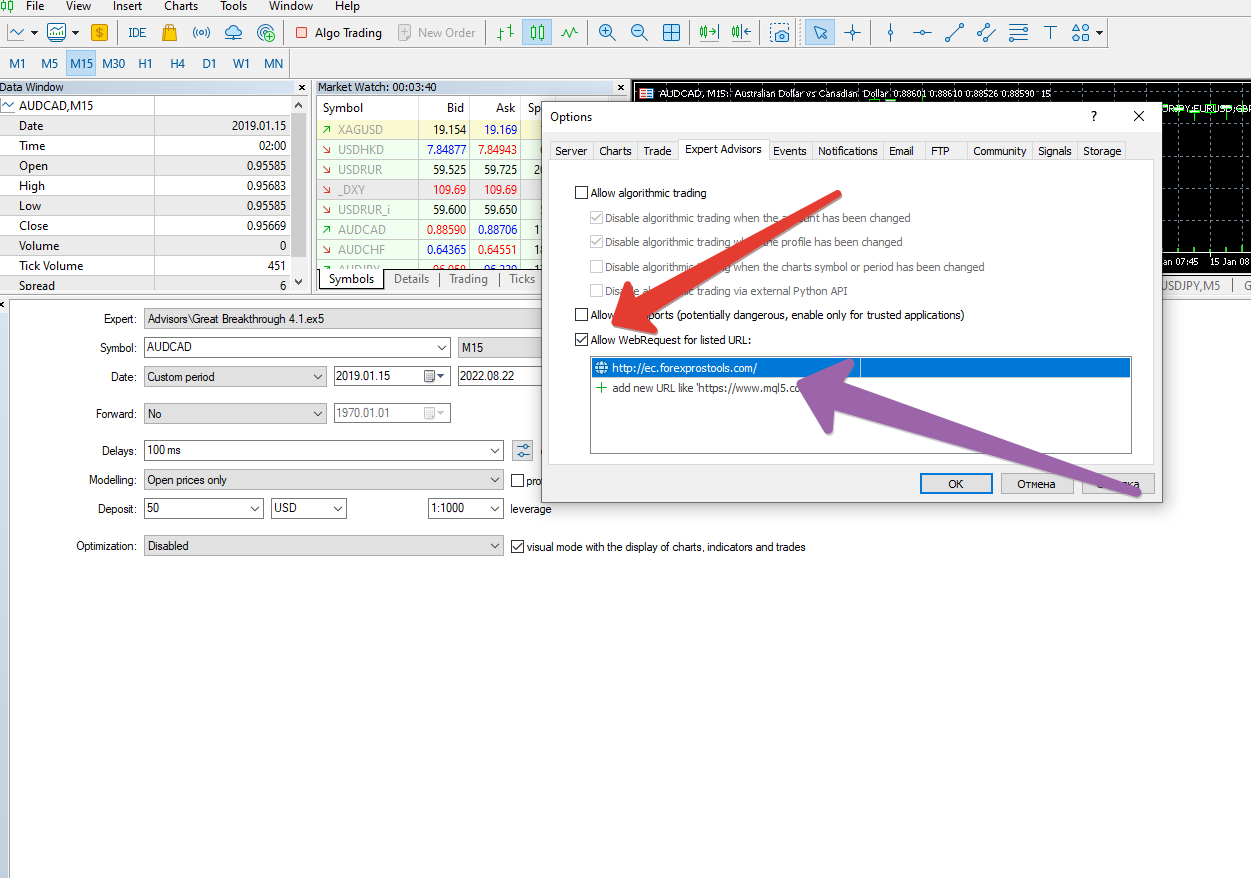Draw a vertical line on chart
The width and height of the screenshot is (1251, 878).
pyautogui.click(x=890, y=32)
